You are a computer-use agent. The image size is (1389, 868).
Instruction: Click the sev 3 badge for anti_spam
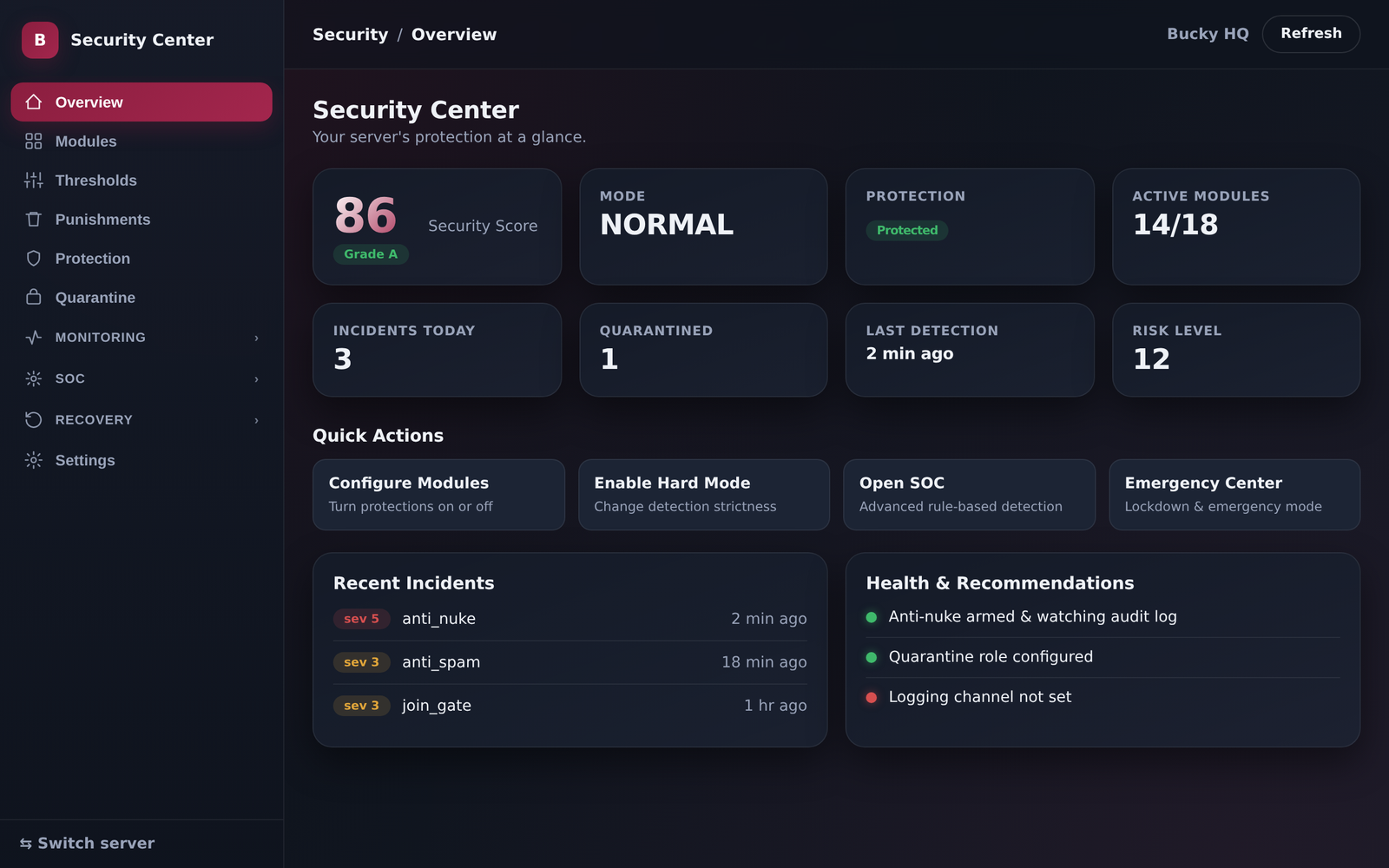361,662
